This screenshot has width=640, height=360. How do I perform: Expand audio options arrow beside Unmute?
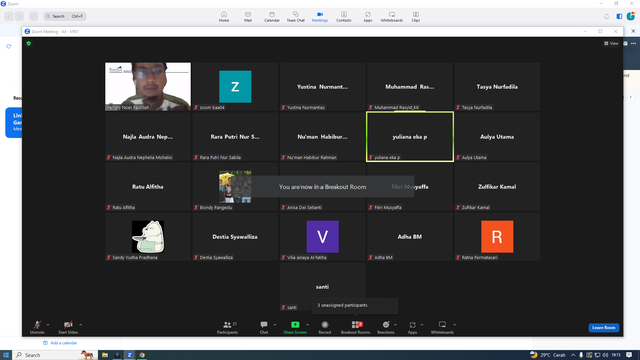point(48,325)
